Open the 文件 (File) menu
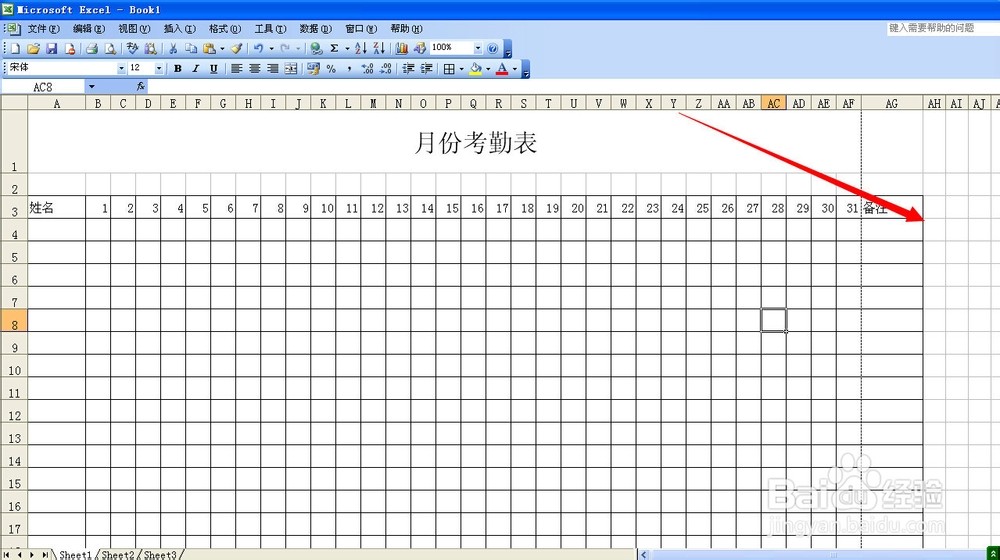Screen dimensions: 1000x560 tap(43, 29)
